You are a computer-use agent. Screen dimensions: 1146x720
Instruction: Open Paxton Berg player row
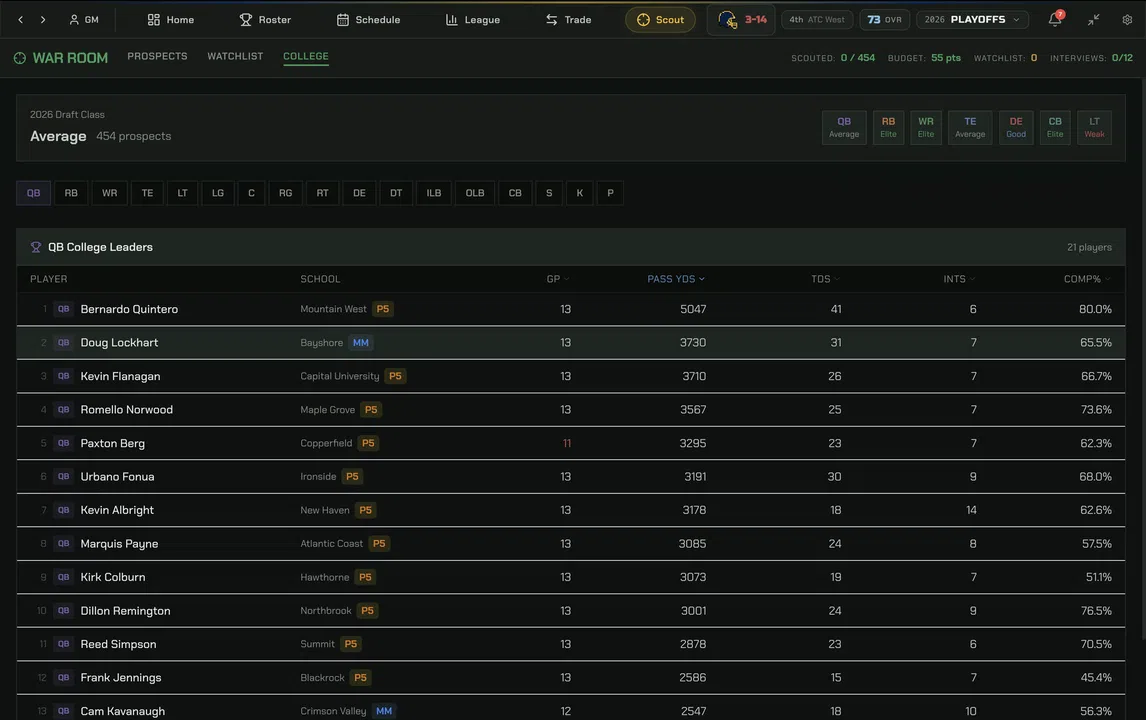(571, 443)
